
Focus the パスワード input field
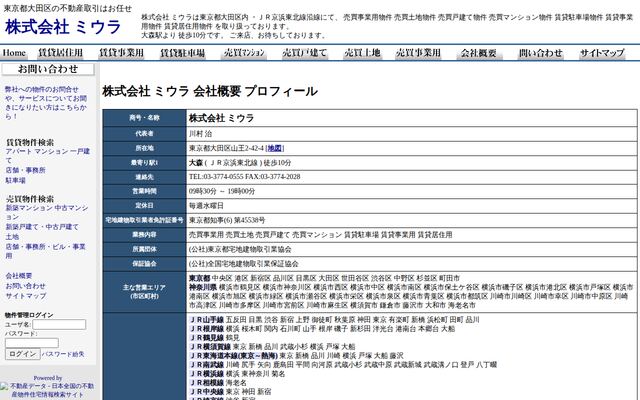31,343
